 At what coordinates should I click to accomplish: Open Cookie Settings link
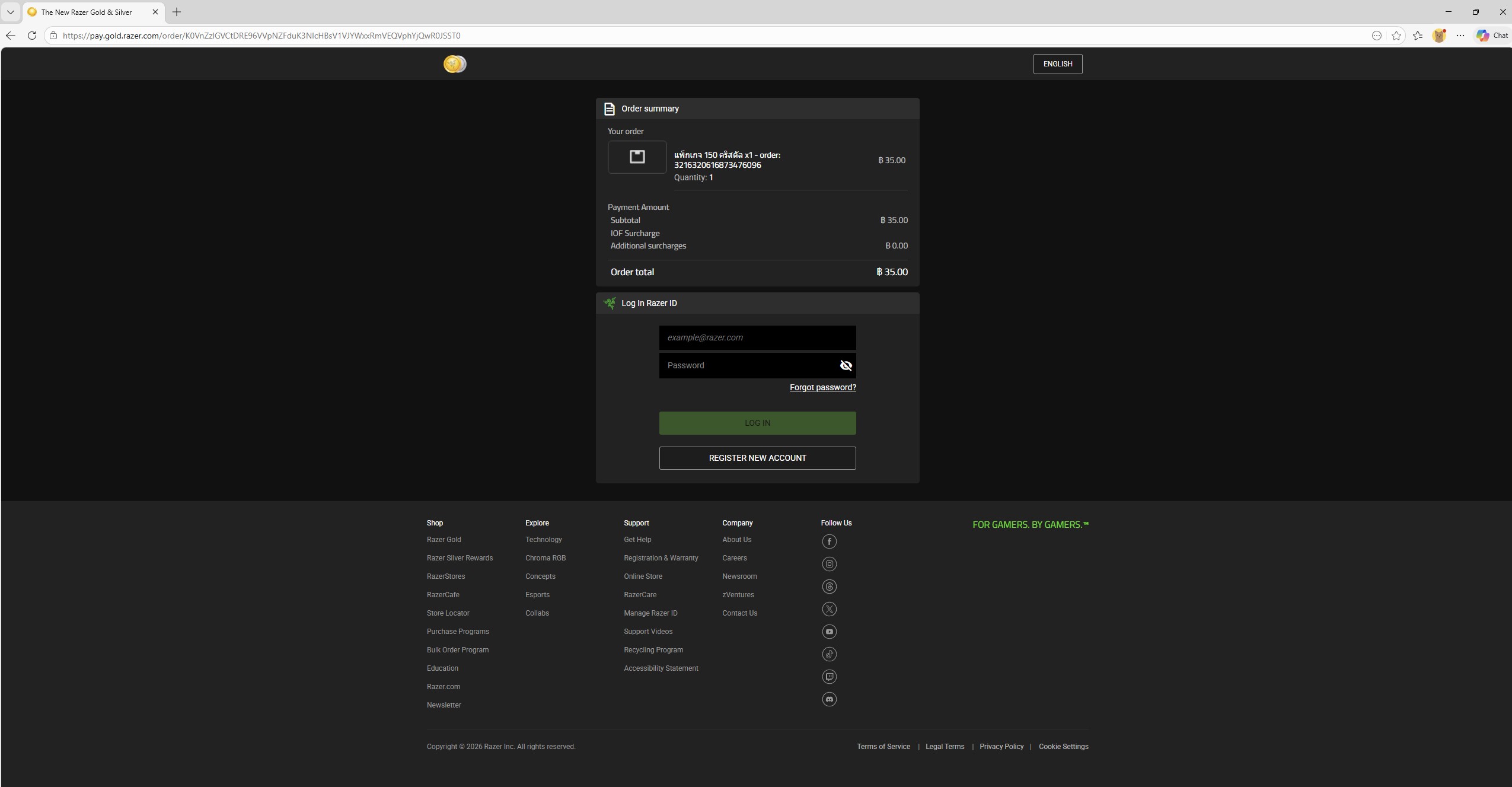[x=1063, y=747]
